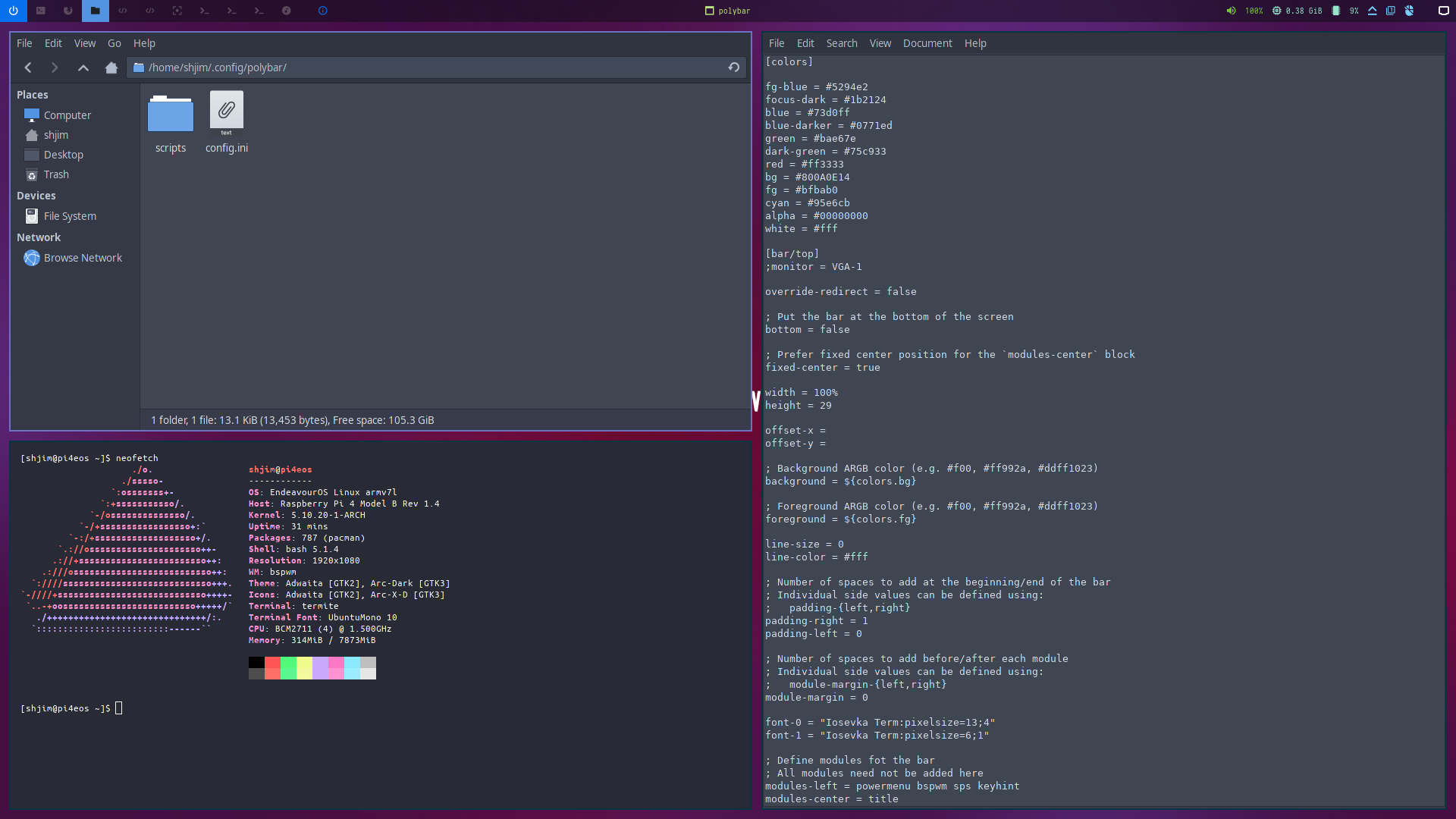1456x819 pixels.
Task: Click the Trash icon in sidebar
Action: [33, 174]
